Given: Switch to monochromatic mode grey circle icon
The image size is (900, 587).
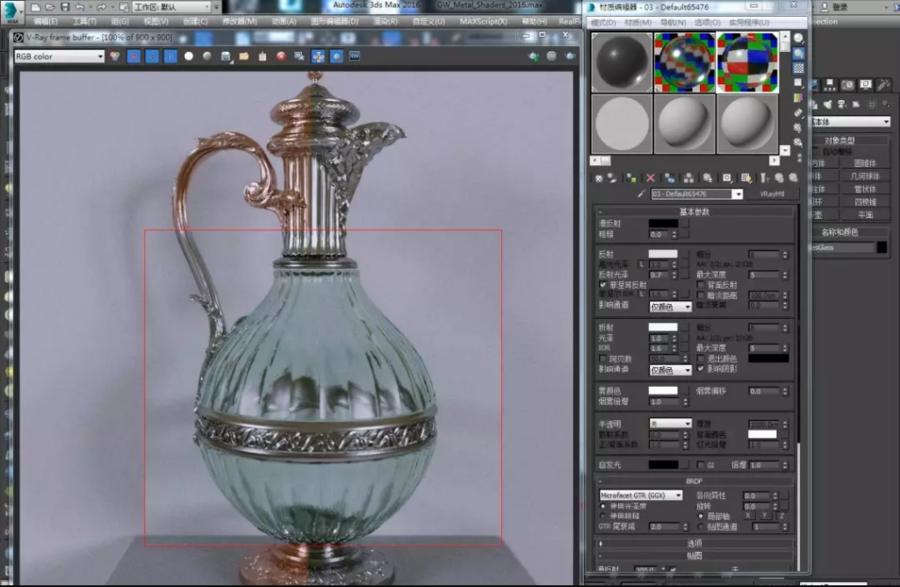Looking at the screenshot, I should click(207, 56).
